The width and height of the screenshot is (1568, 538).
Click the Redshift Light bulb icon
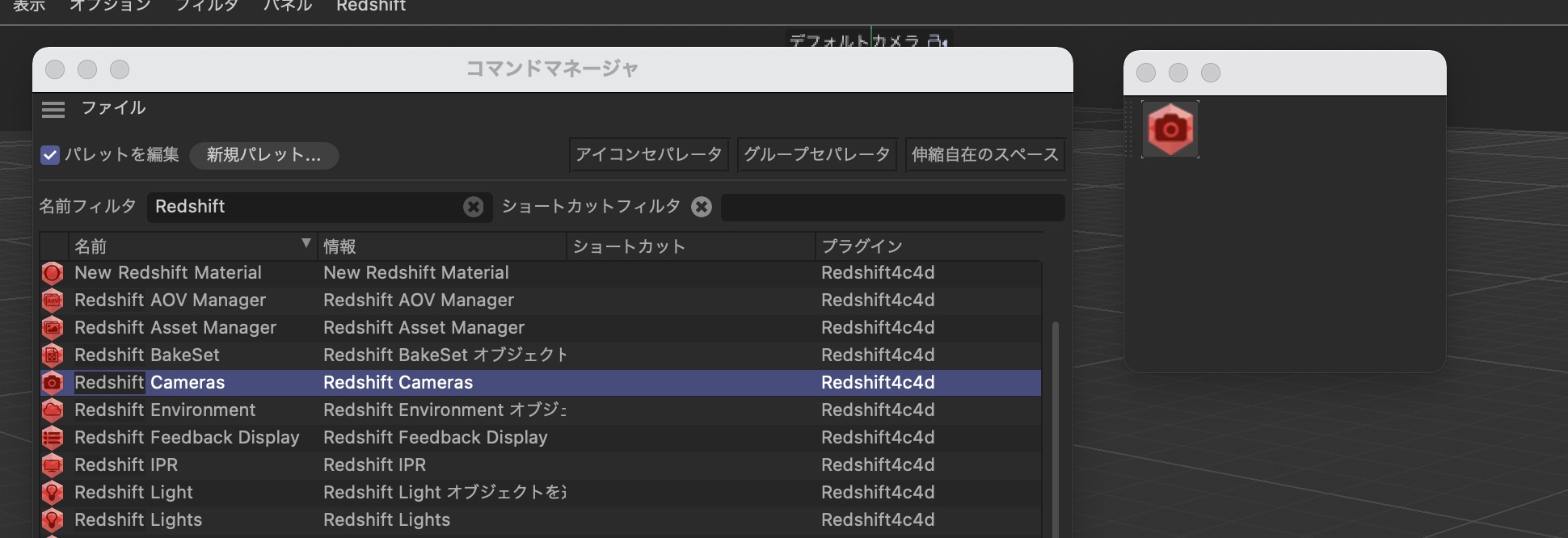click(53, 493)
